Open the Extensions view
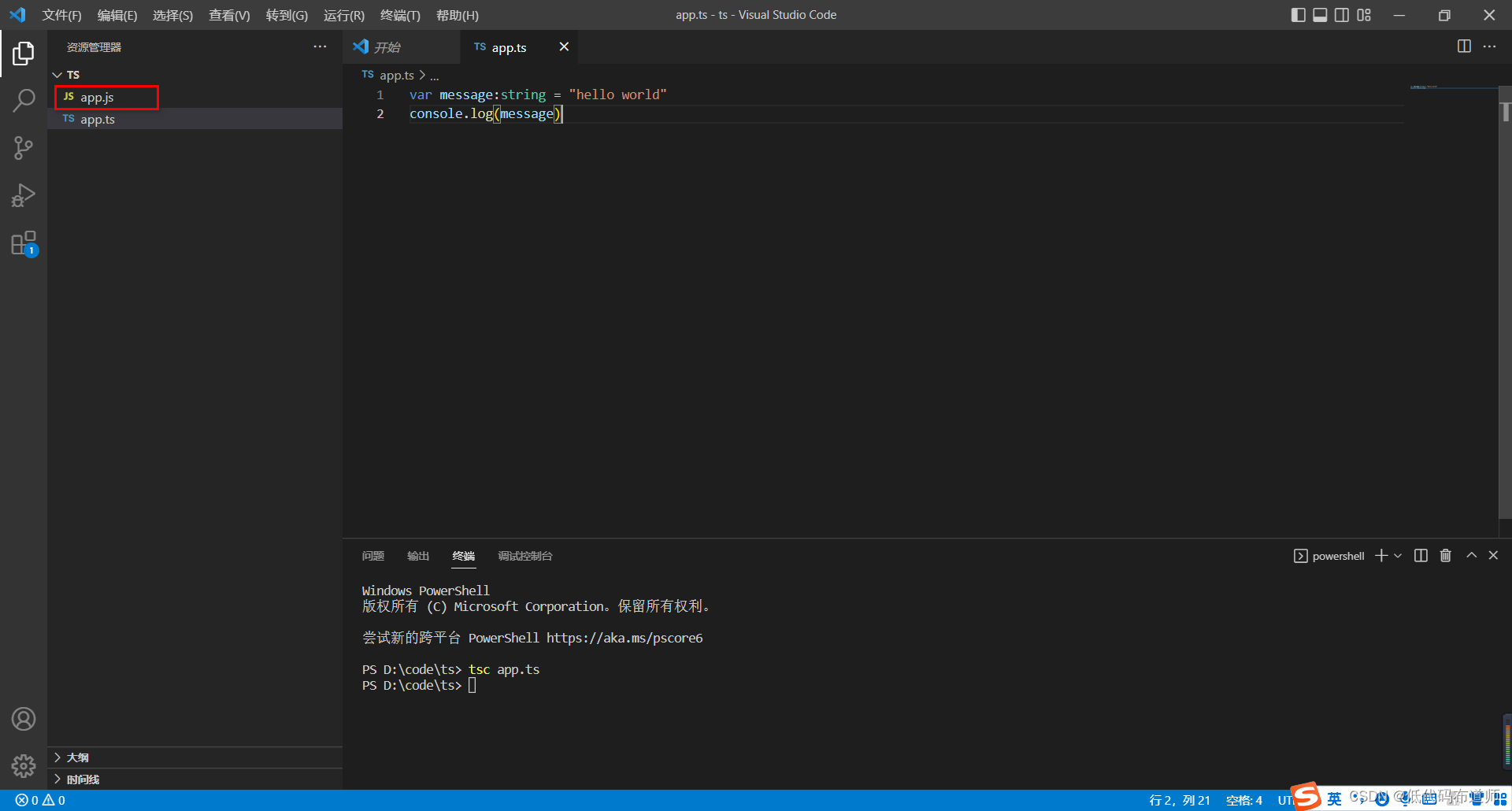Image resolution: width=1512 pixels, height=811 pixels. point(24,243)
